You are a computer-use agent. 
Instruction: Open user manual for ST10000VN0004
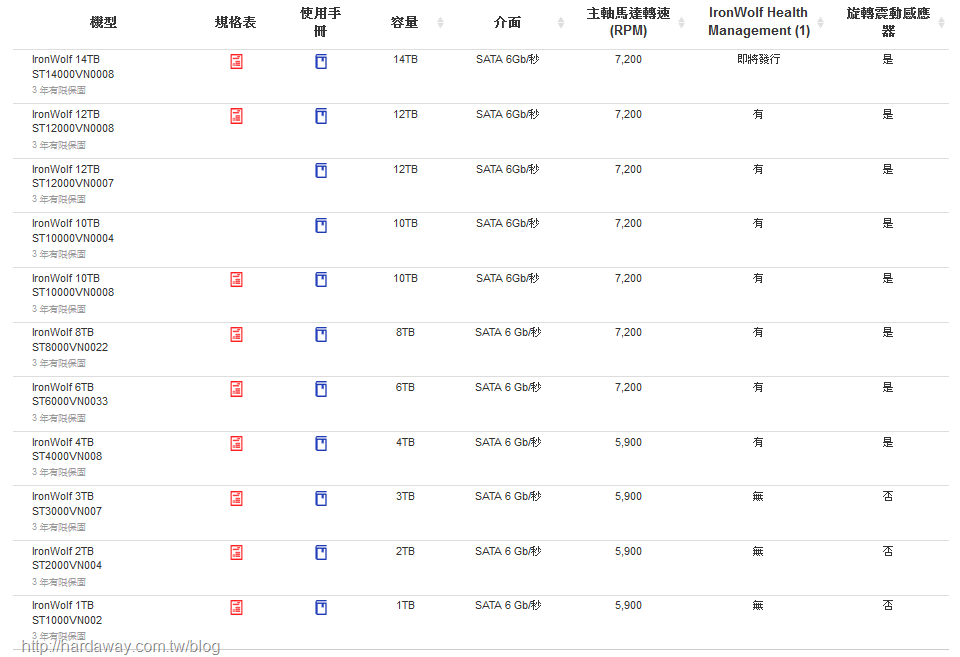[x=321, y=225]
